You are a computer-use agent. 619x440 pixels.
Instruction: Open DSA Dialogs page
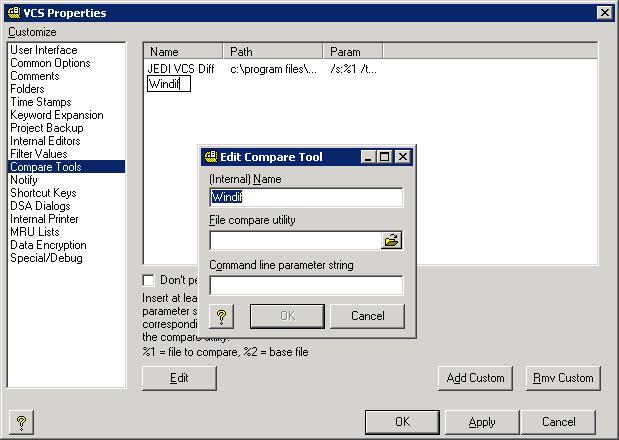coord(66,206)
